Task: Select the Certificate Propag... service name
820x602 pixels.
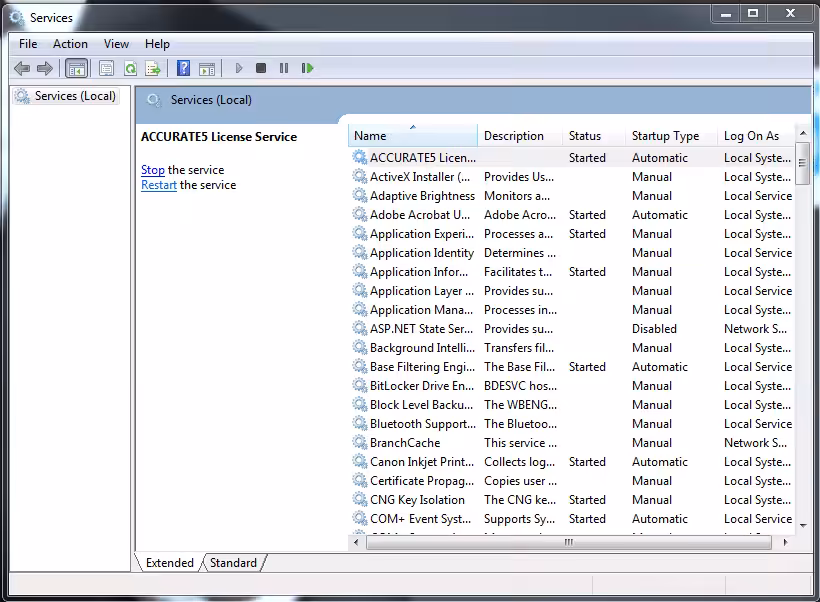Action: (x=422, y=481)
